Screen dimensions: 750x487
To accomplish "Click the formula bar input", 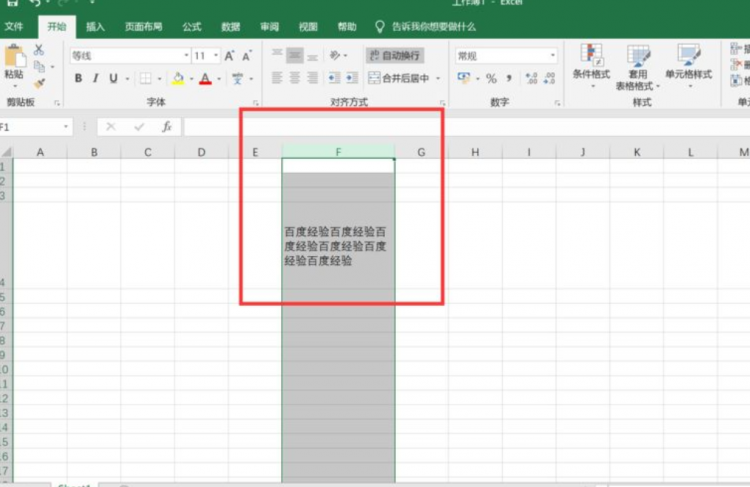I will (x=467, y=127).
